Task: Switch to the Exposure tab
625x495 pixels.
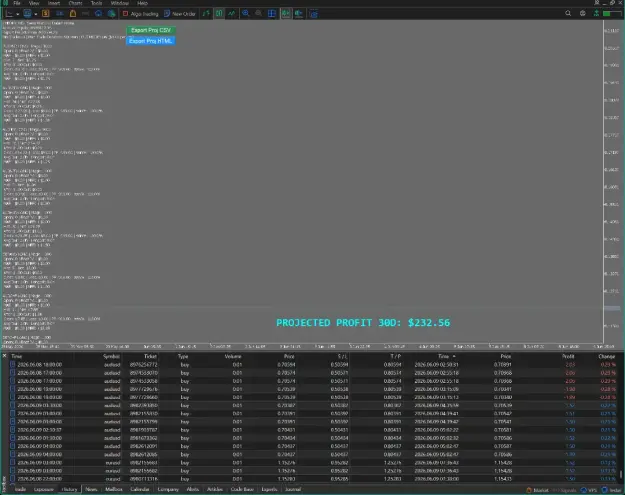Action: click(x=43, y=489)
